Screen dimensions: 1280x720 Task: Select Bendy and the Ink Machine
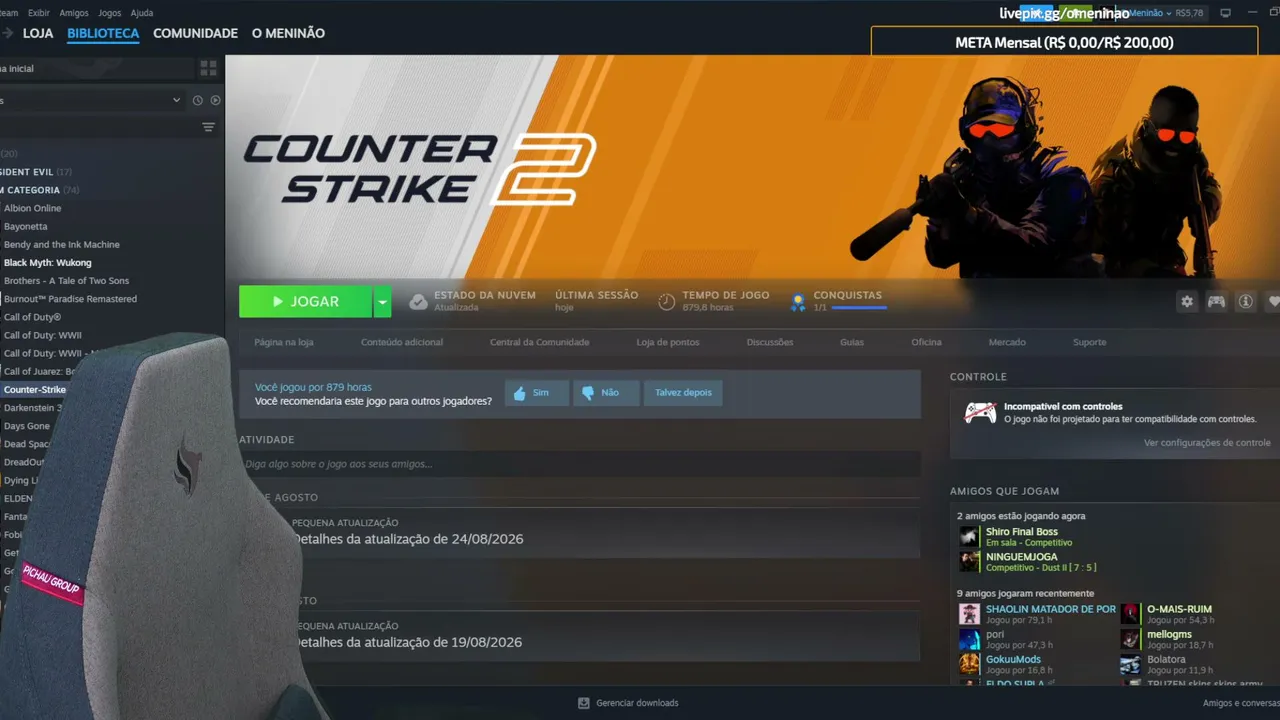(x=62, y=244)
